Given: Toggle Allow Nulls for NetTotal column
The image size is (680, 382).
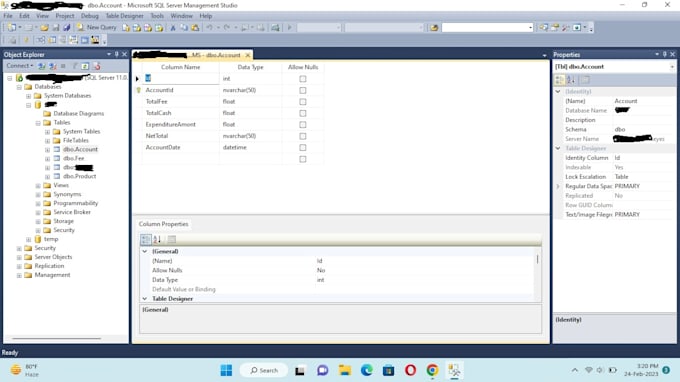Looking at the screenshot, I should click(303, 136).
